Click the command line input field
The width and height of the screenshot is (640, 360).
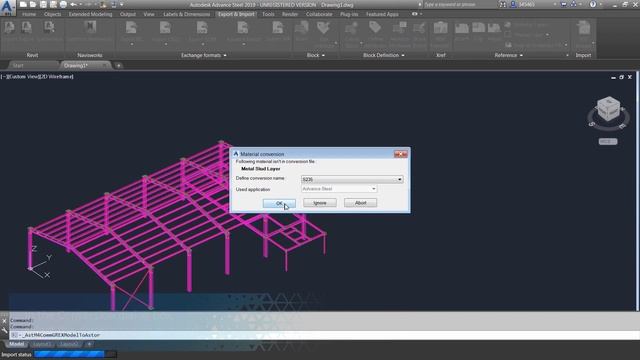(x=324, y=335)
